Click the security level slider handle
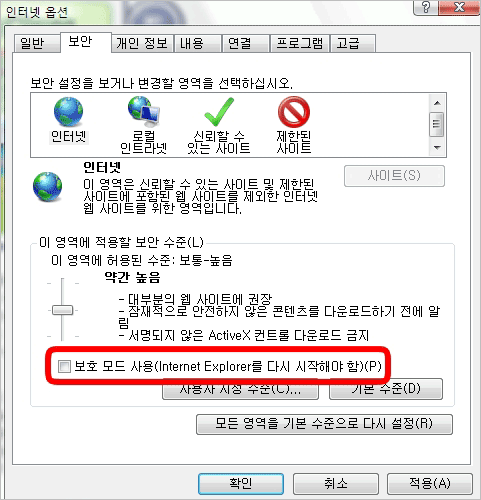Screen dimensions: 481x500 (x=62, y=310)
